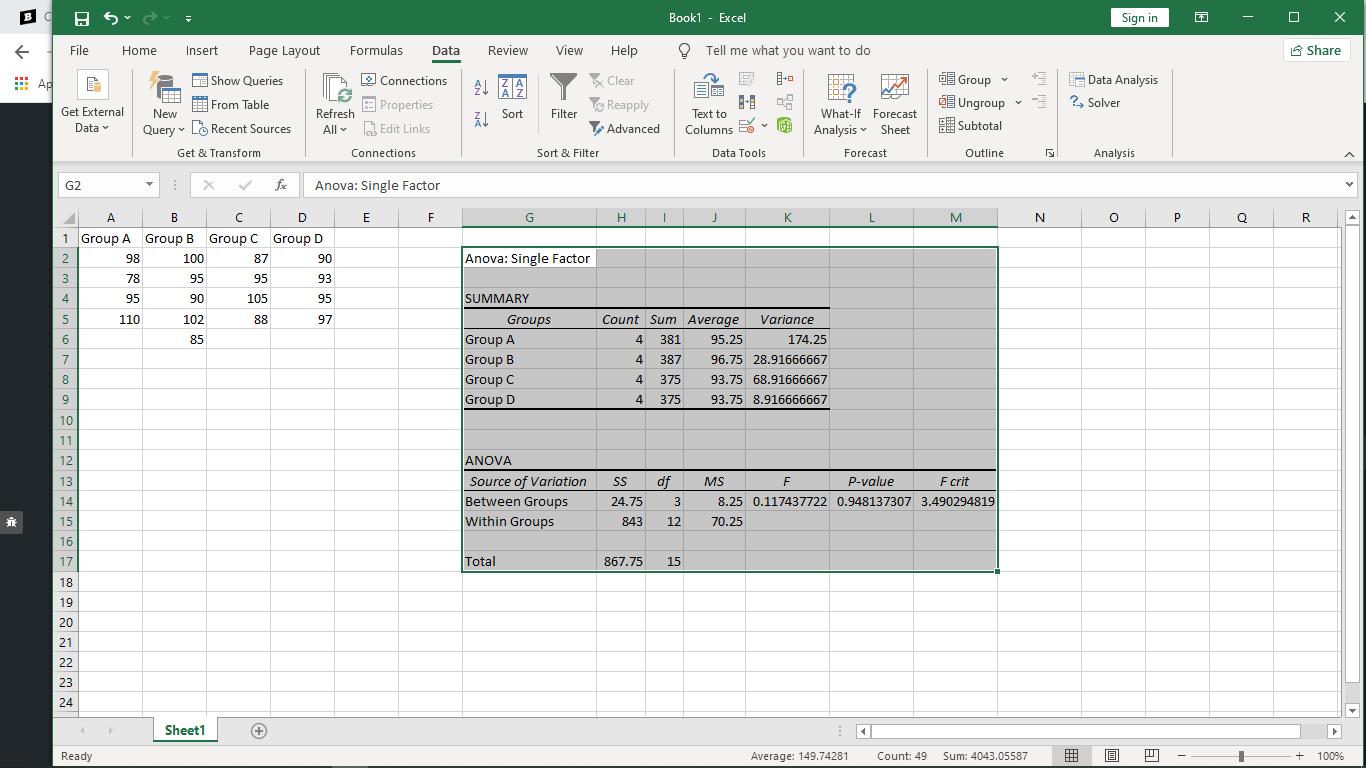Save the workbook with the Save icon

point(82,18)
